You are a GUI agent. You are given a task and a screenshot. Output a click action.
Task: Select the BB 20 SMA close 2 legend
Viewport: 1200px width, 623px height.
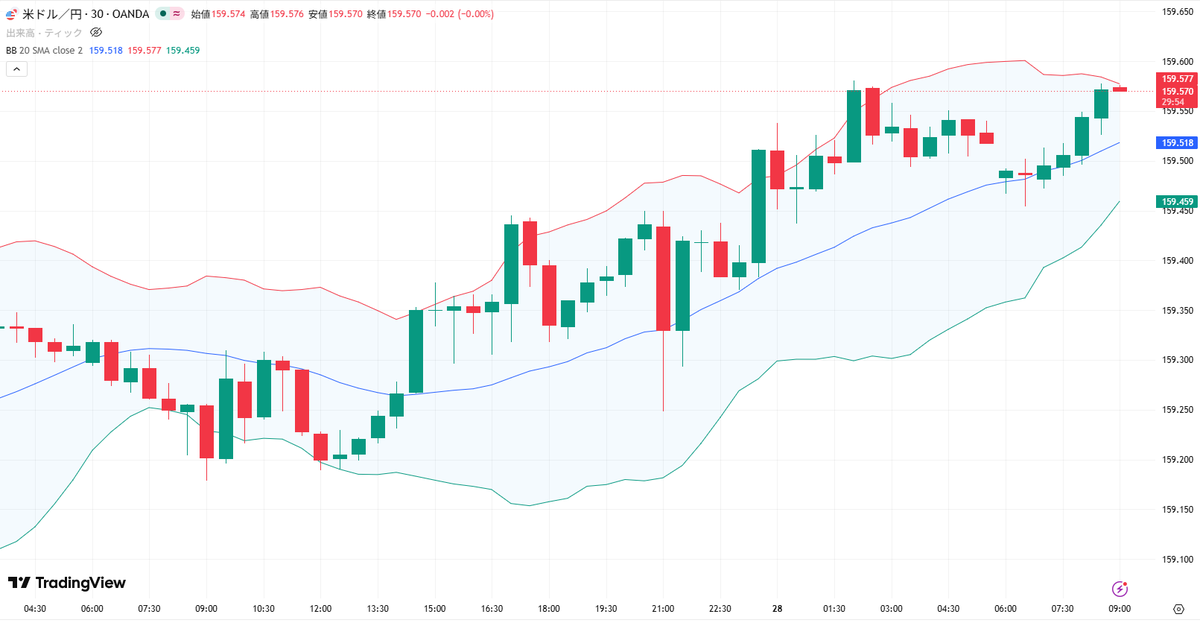44,50
